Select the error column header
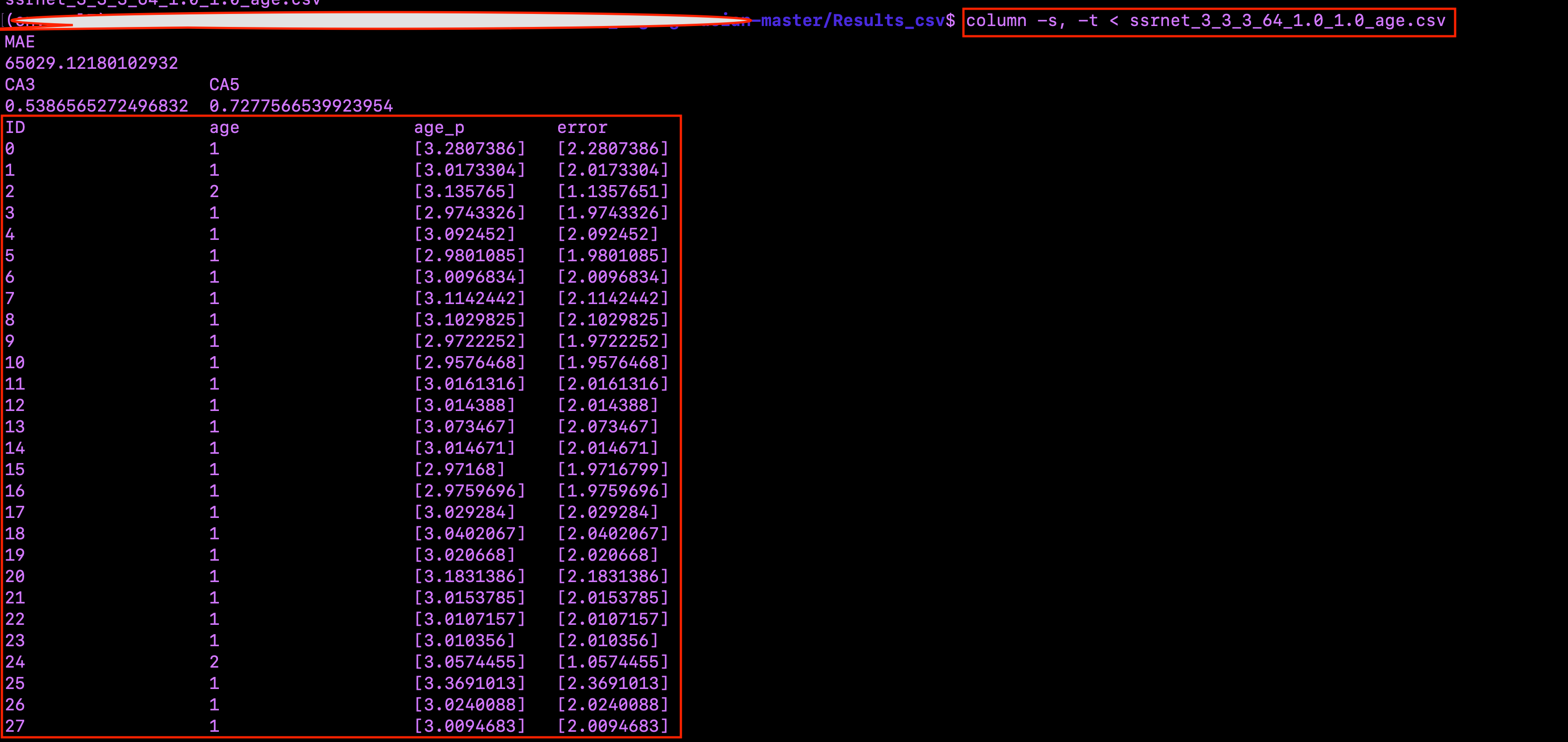 pyautogui.click(x=582, y=127)
